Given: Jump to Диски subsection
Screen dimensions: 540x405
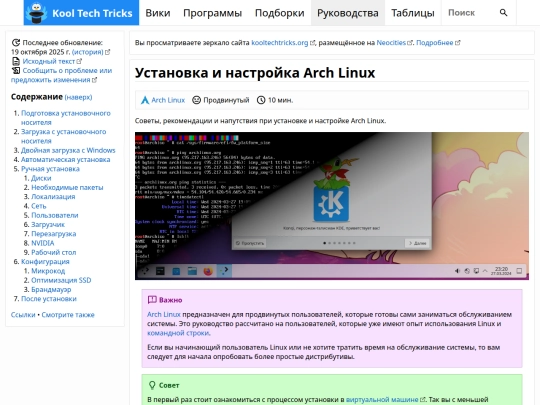Looking at the screenshot, I should (41, 178).
